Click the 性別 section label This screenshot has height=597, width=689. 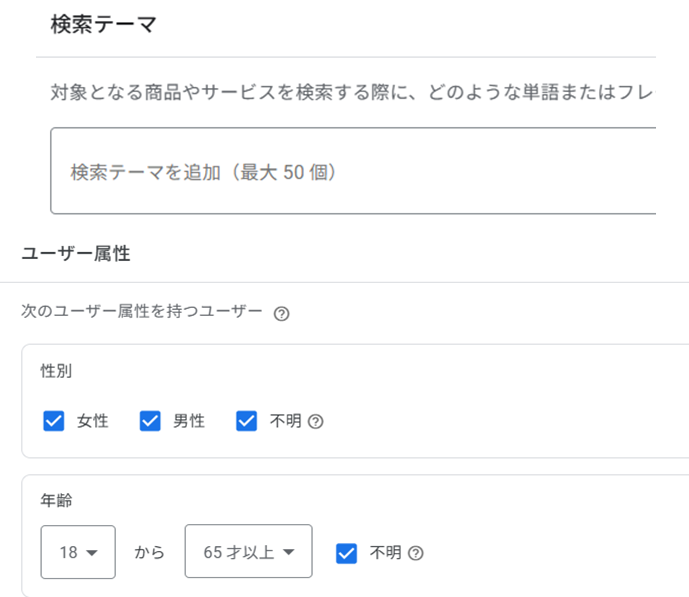point(56,371)
